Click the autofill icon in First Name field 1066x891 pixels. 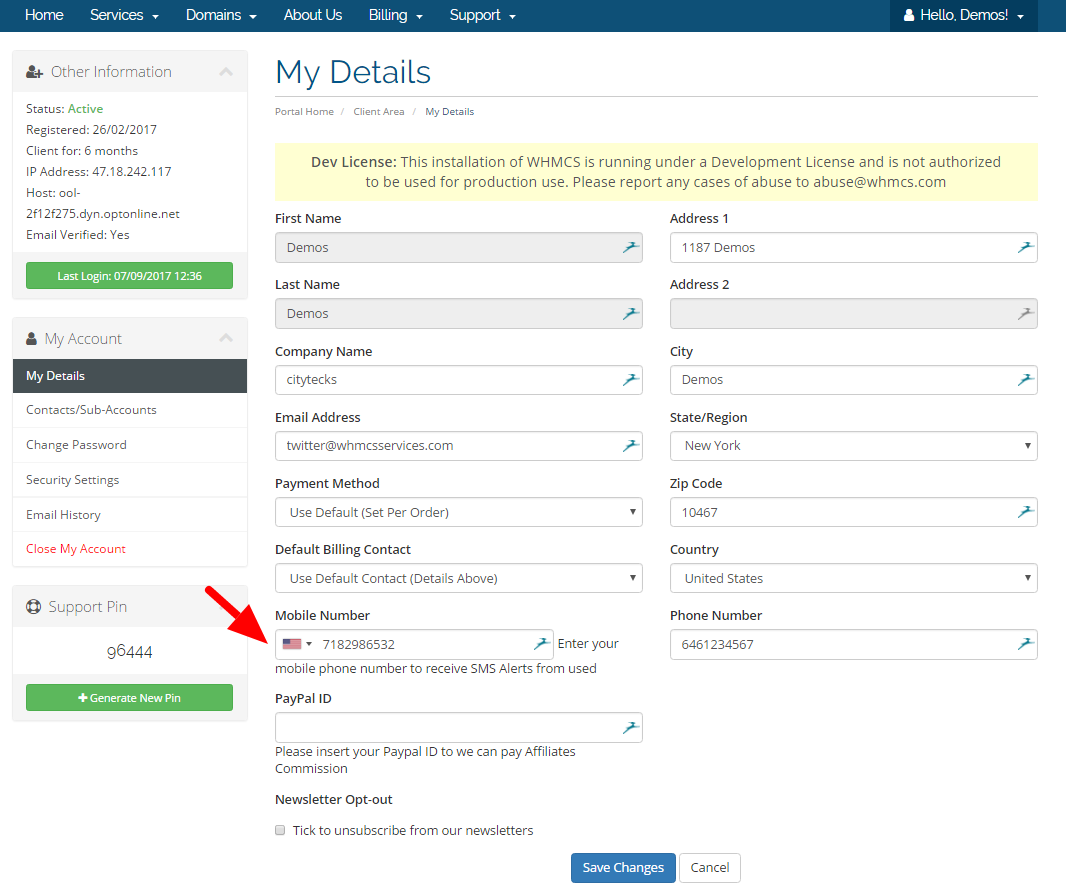pyautogui.click(x=631, y=247)
